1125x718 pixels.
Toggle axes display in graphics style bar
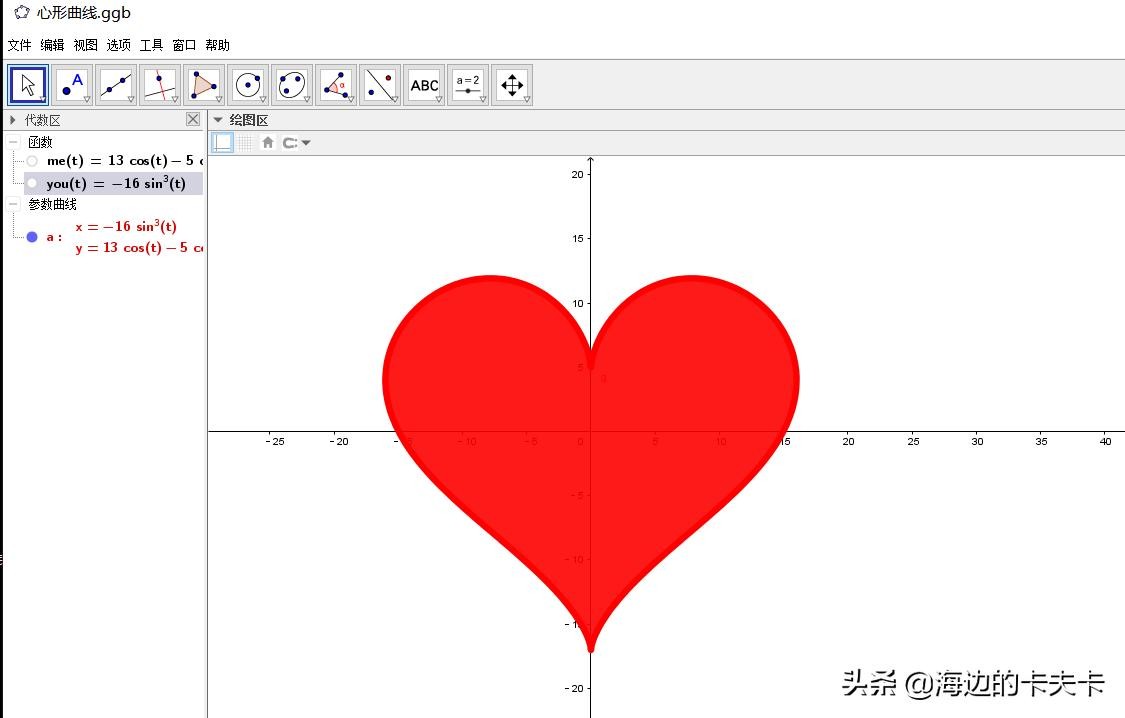pos(223,143)
